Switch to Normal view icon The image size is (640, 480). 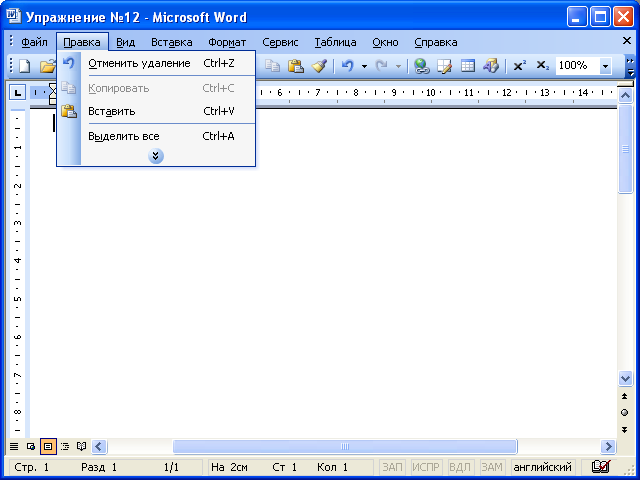(14, 447)
